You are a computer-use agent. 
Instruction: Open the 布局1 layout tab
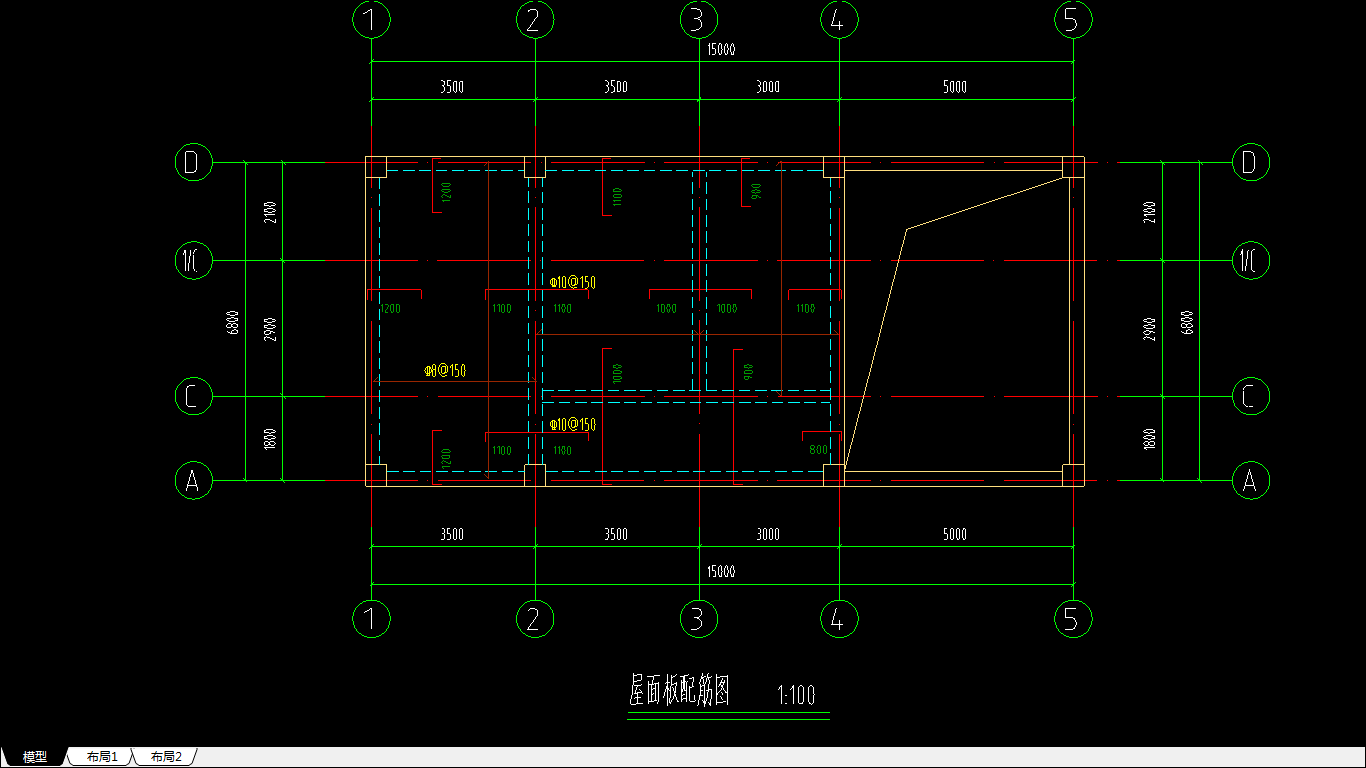pos(102,757)
